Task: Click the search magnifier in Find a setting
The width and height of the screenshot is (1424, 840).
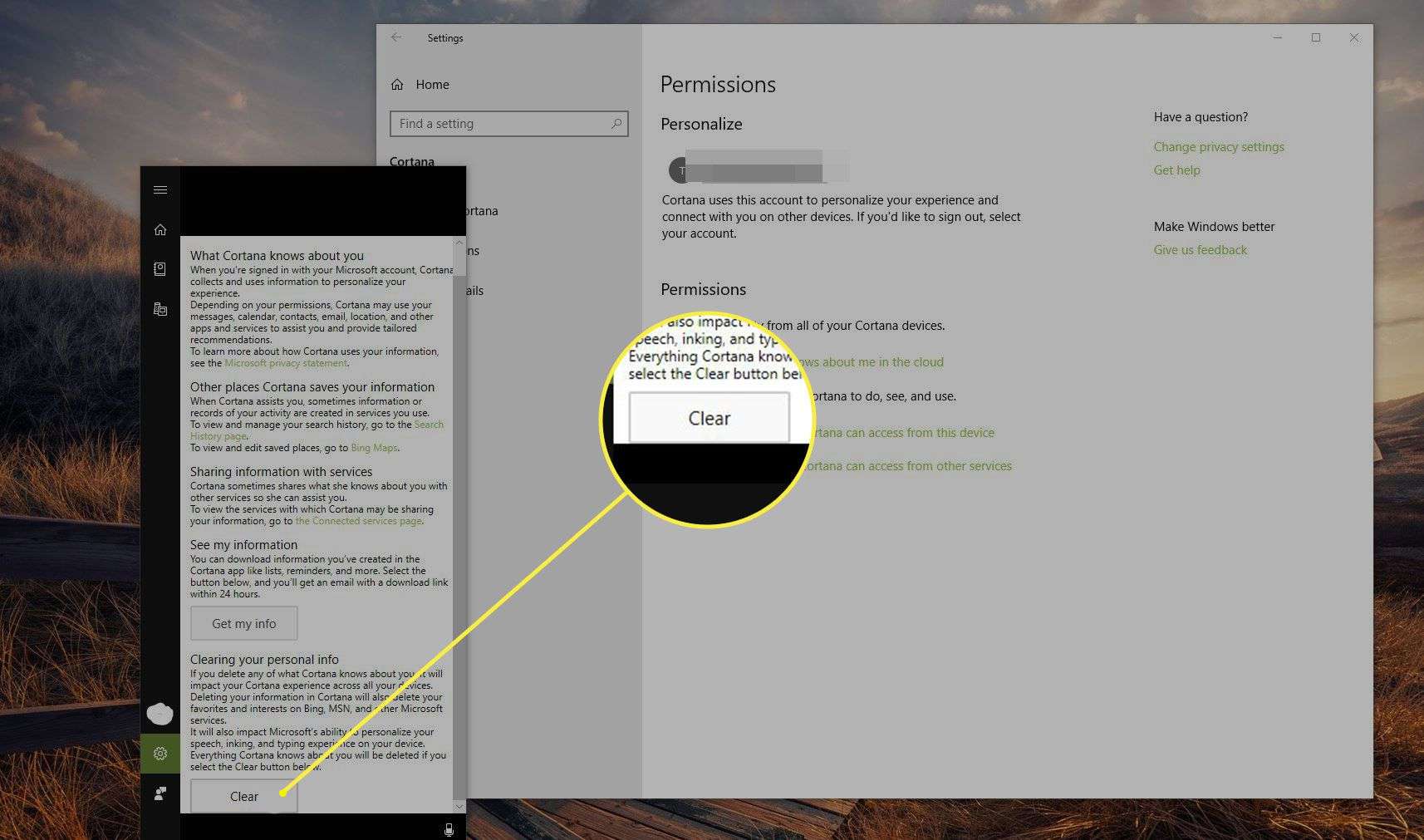Action: coord(616,124)
